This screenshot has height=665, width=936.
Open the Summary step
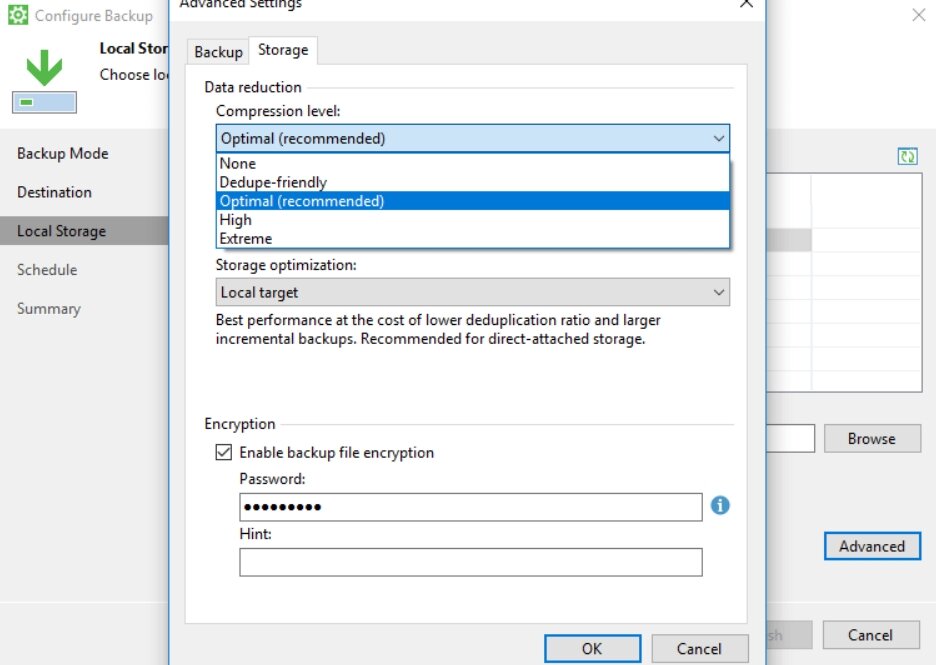click(49, 309)
